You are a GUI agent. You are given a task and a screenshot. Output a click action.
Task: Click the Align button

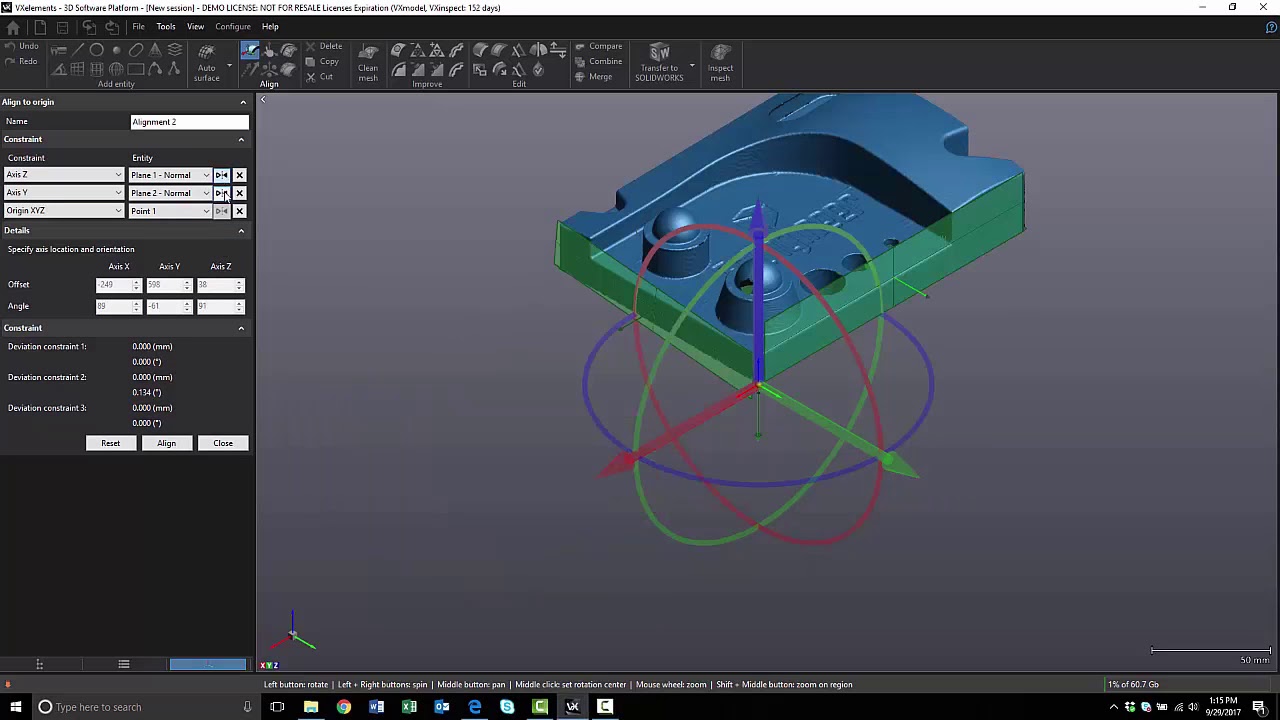[x=166, y=443]
